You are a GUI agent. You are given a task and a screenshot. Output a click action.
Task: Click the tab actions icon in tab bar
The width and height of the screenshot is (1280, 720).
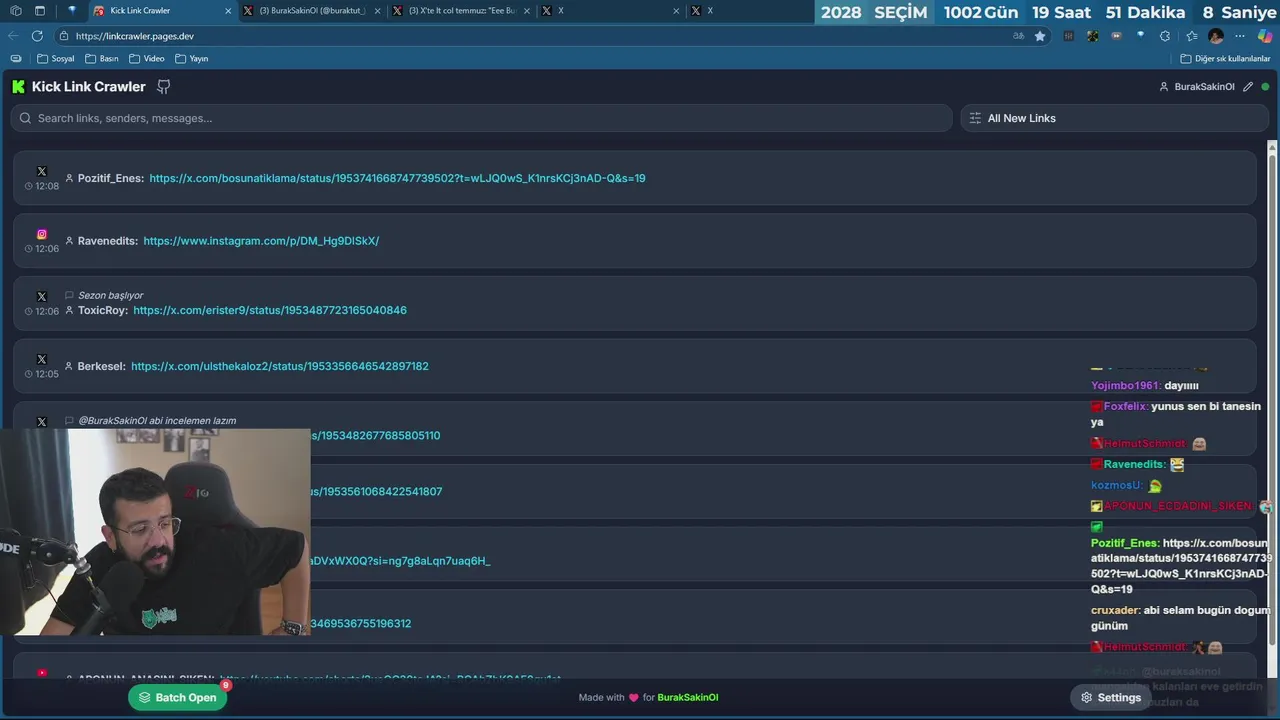click(40, 11)
